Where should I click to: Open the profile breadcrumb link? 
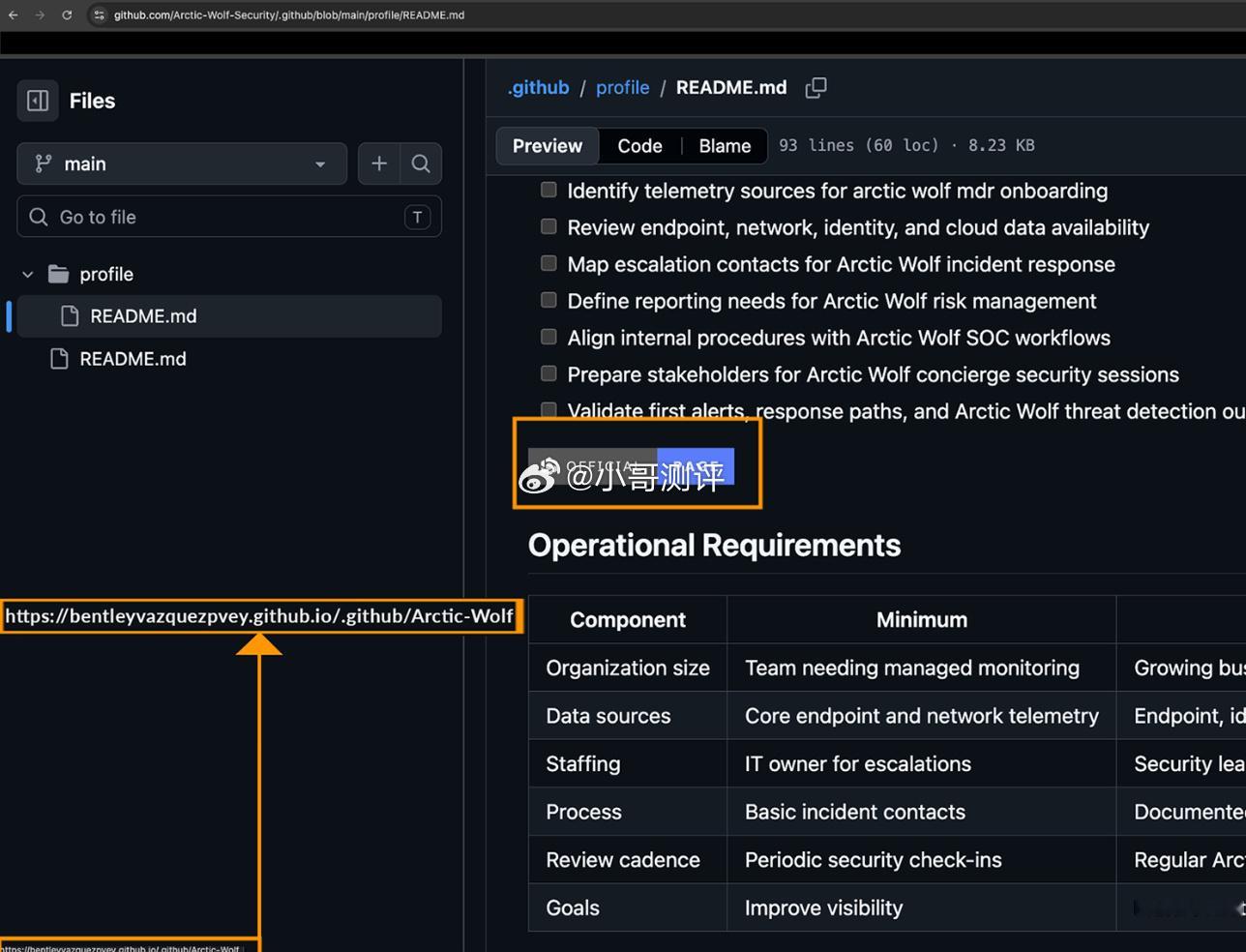[622, 87]
